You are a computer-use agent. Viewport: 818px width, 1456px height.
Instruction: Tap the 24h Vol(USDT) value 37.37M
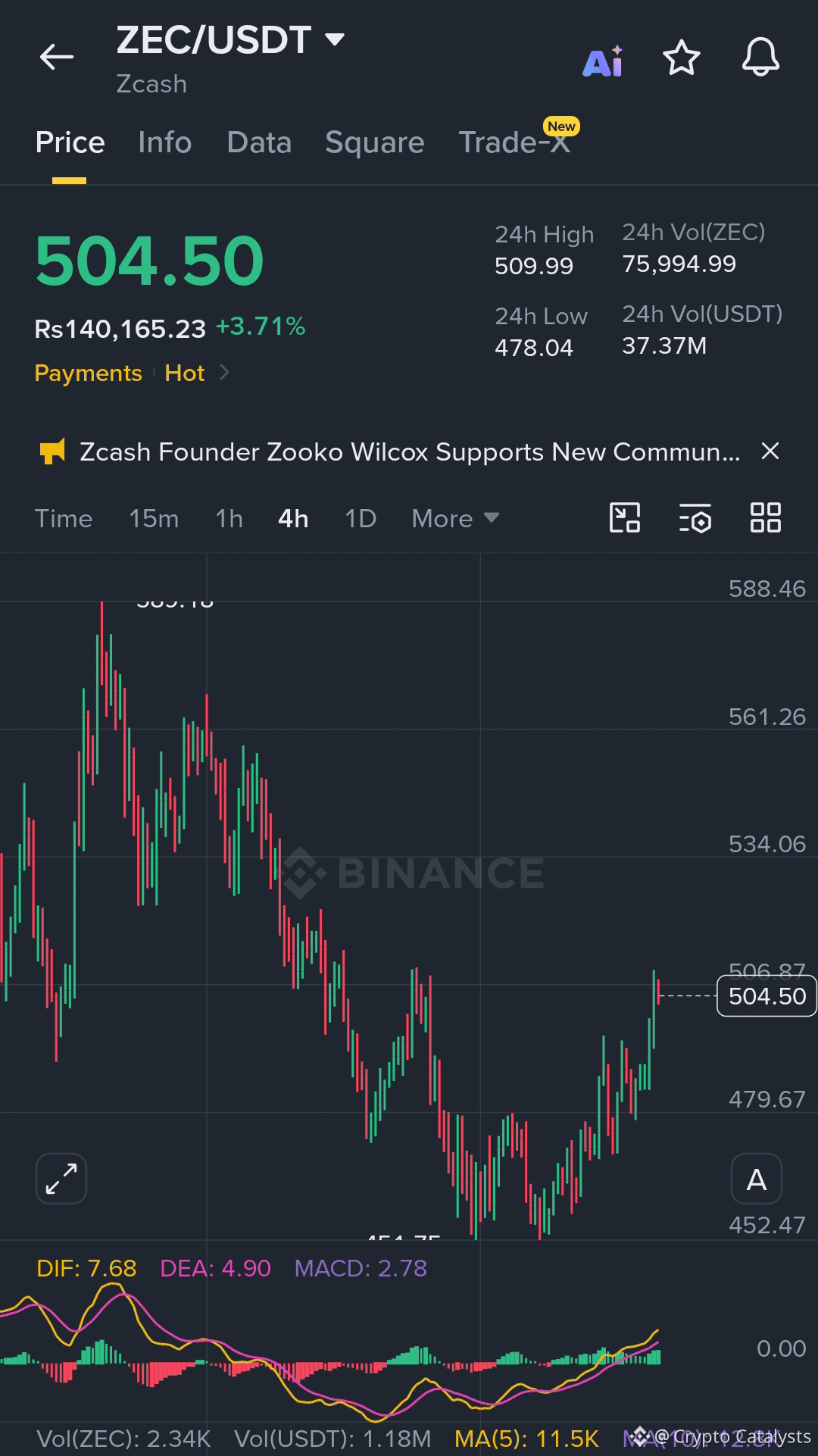[664, 345]
